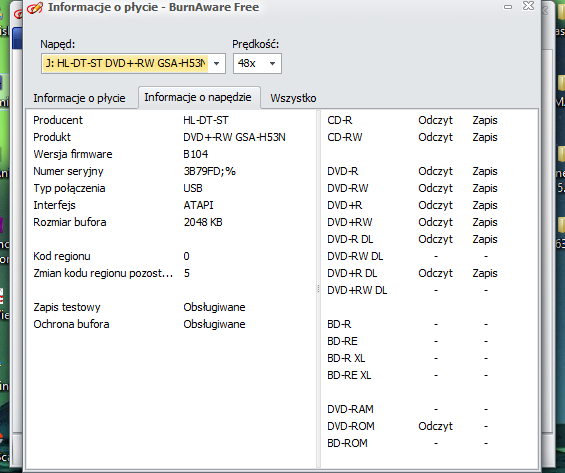Click the BD-RE row label

[342, 341]
